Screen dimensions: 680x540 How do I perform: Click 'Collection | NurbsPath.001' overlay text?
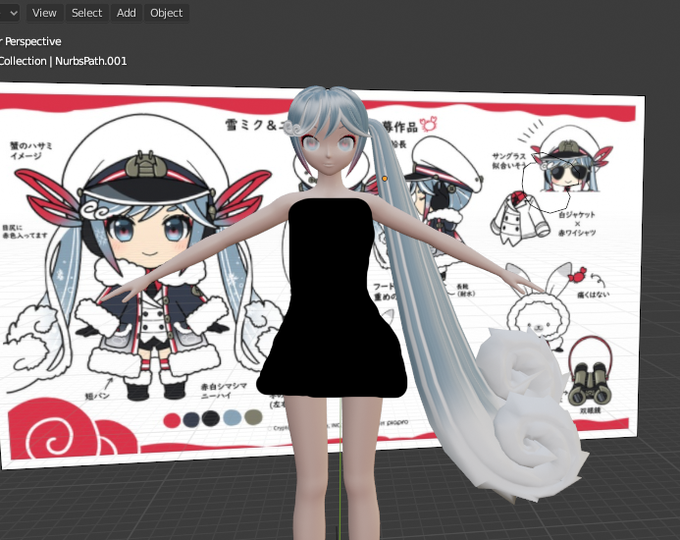coord(63,61)
